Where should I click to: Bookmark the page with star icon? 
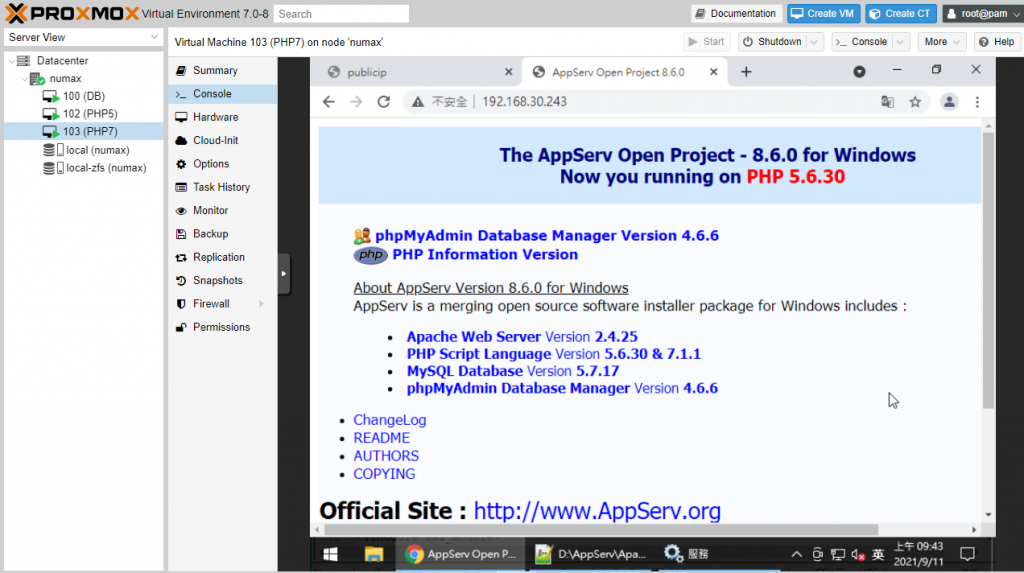[915, 102]
